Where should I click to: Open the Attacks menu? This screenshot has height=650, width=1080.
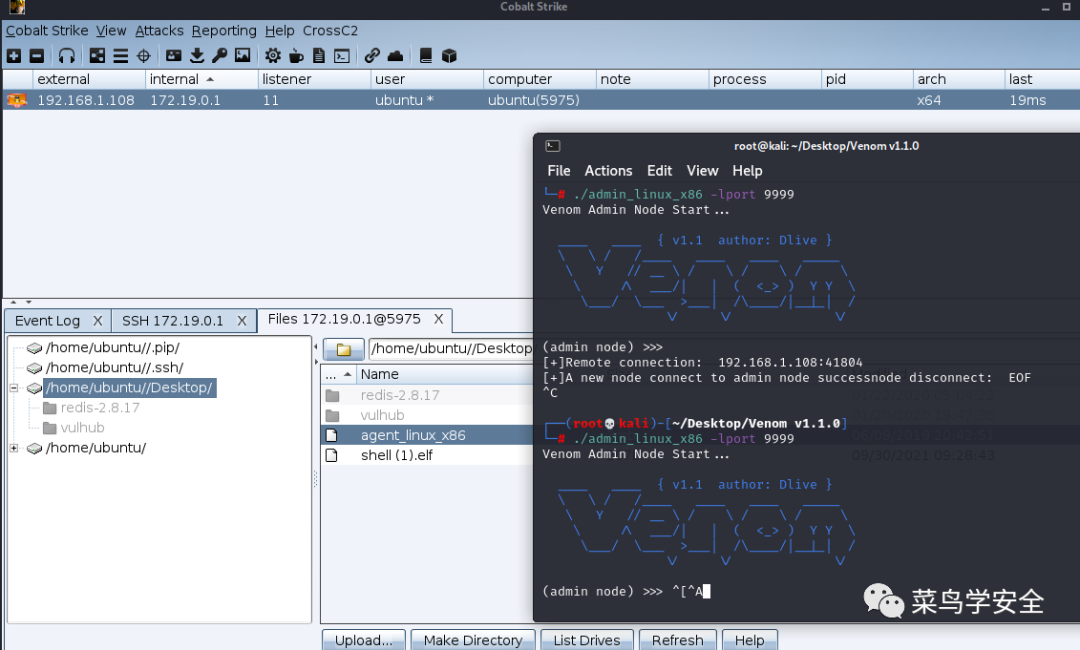(159, 31)
